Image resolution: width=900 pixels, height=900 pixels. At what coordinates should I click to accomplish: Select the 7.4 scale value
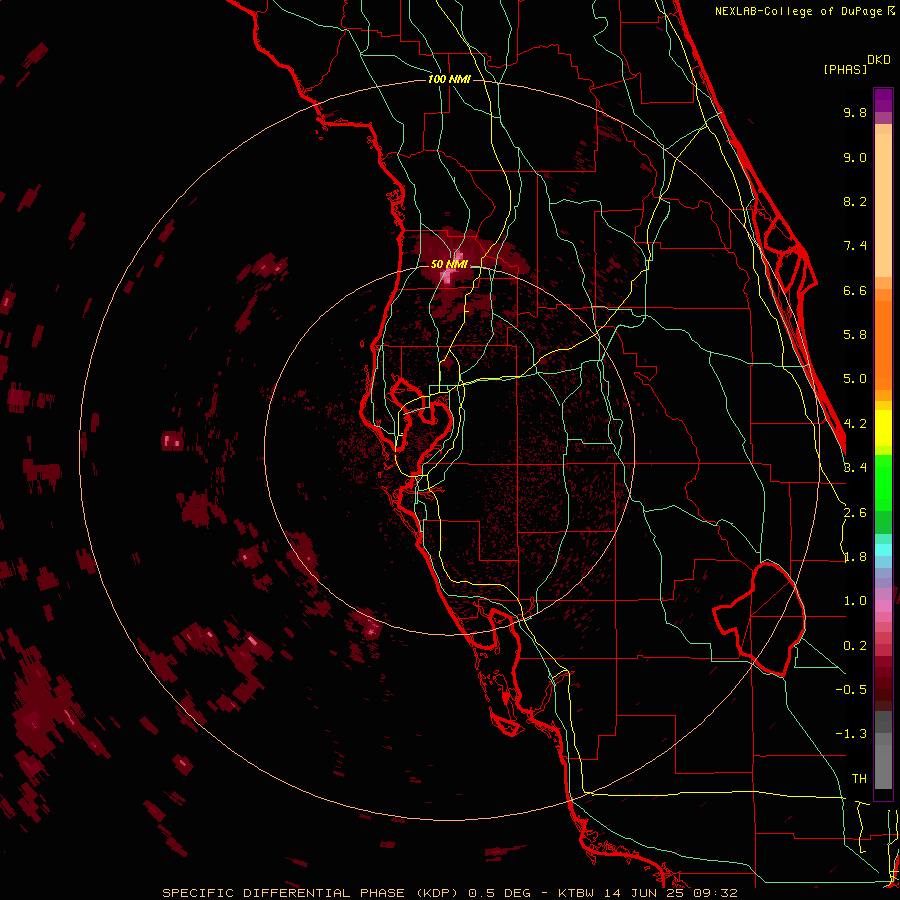(855, 246)
